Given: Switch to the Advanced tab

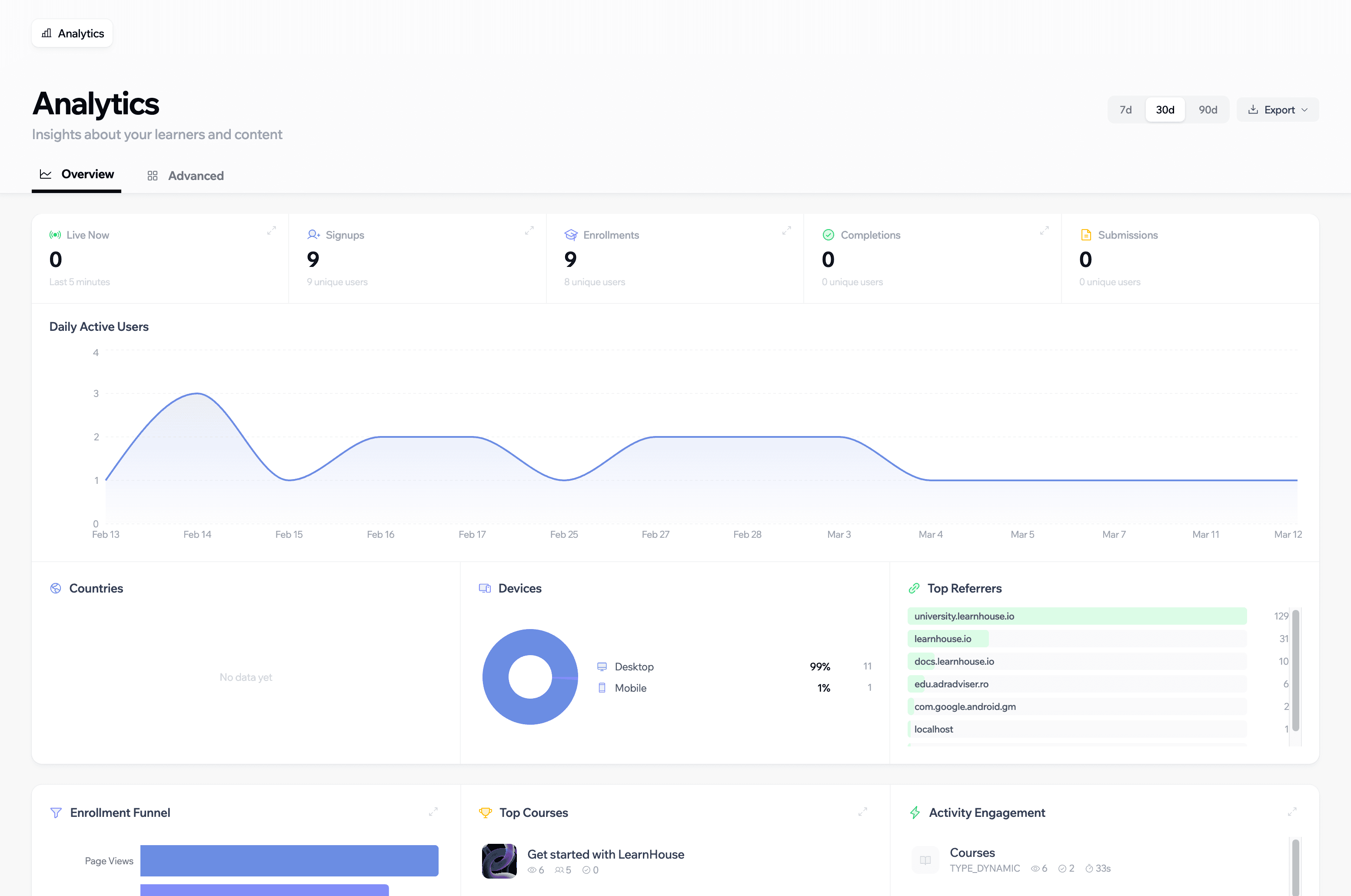Looking at the screenshot, I should pos(195,176).
